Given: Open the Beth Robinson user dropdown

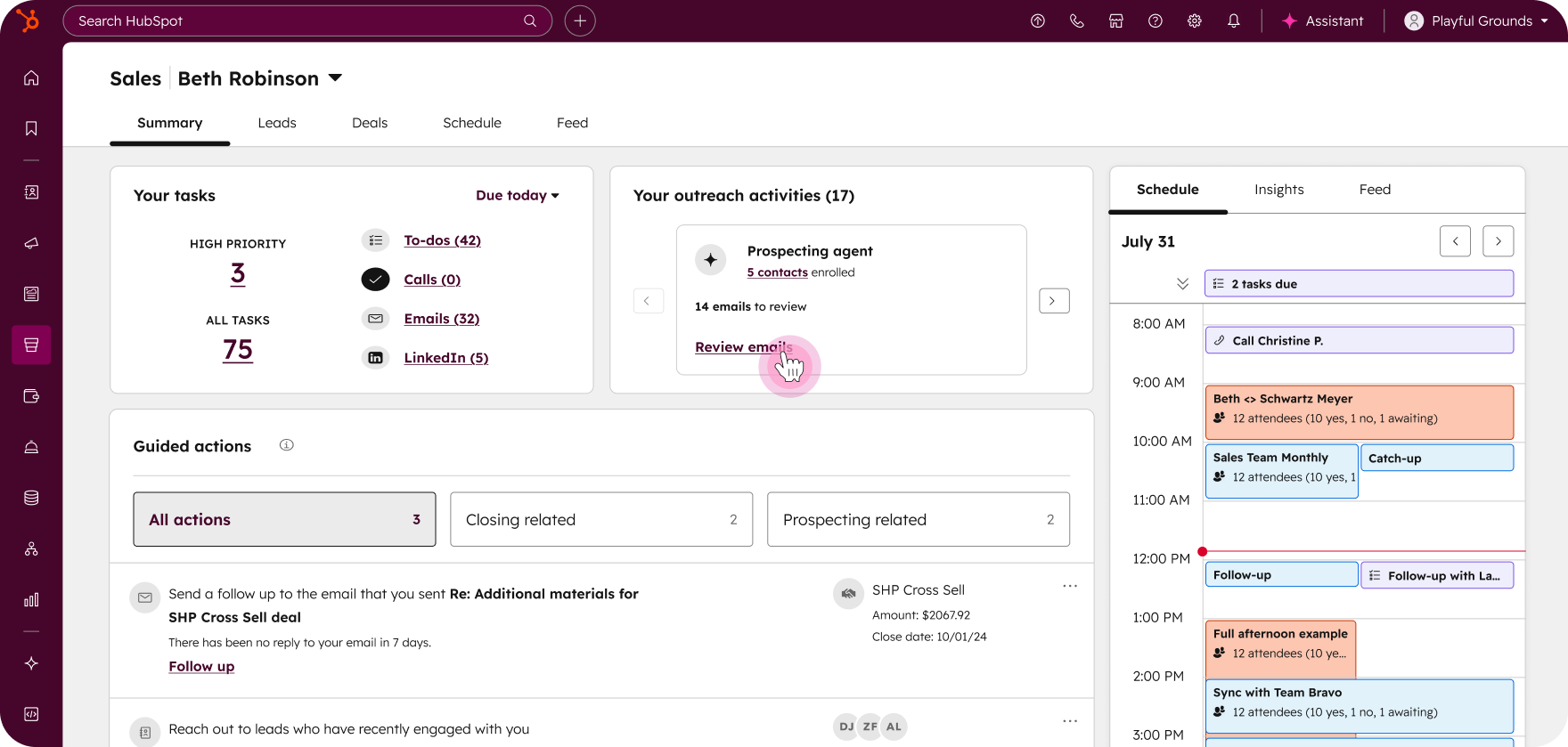Looking at the screenshot, I should point(260,78).
